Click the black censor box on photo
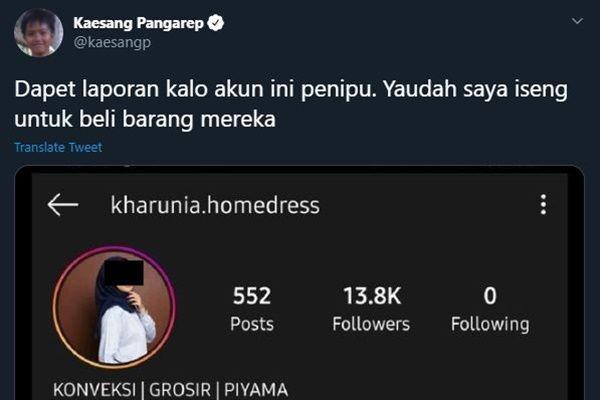Viewport: 600px width, 400px height. click(x=124, y=273)
